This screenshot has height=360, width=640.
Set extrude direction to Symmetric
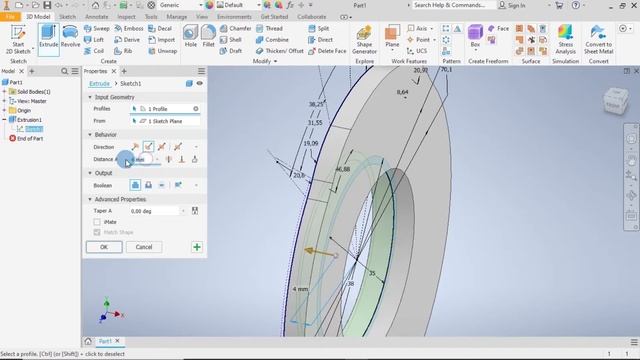tap(162, 147)
